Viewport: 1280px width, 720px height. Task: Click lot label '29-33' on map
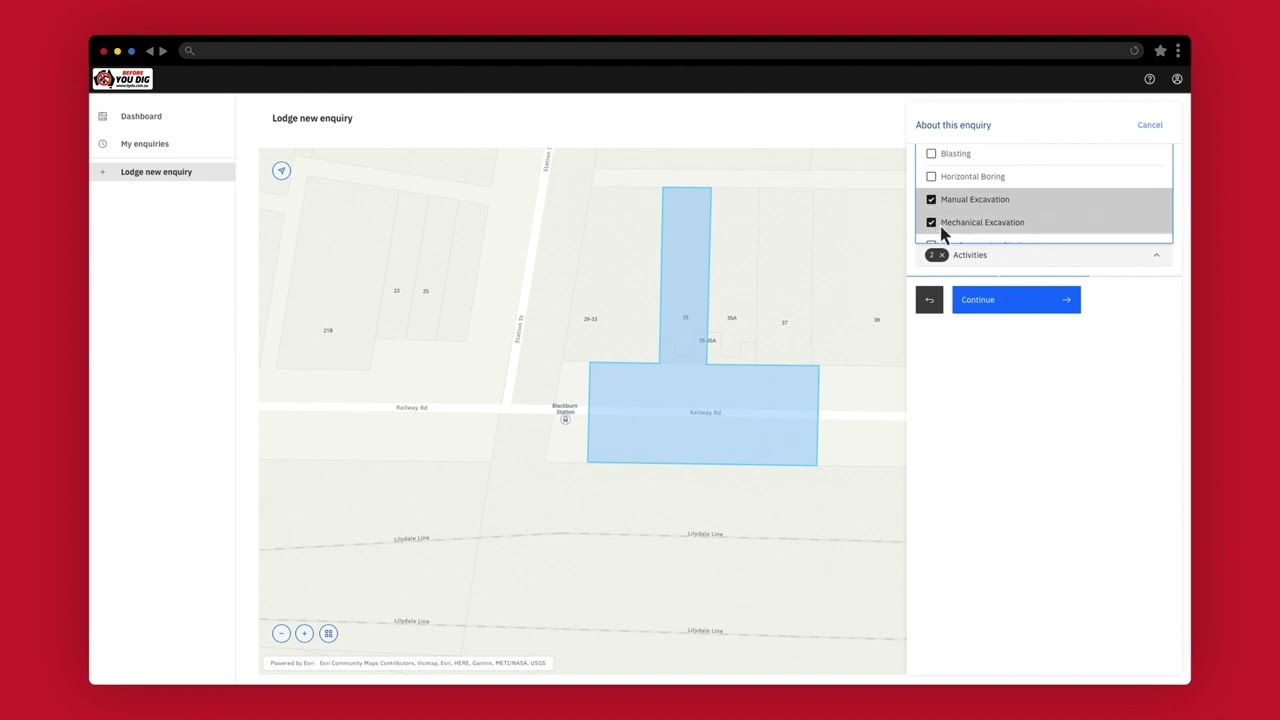pyautogui.click(x=590, y=319)
